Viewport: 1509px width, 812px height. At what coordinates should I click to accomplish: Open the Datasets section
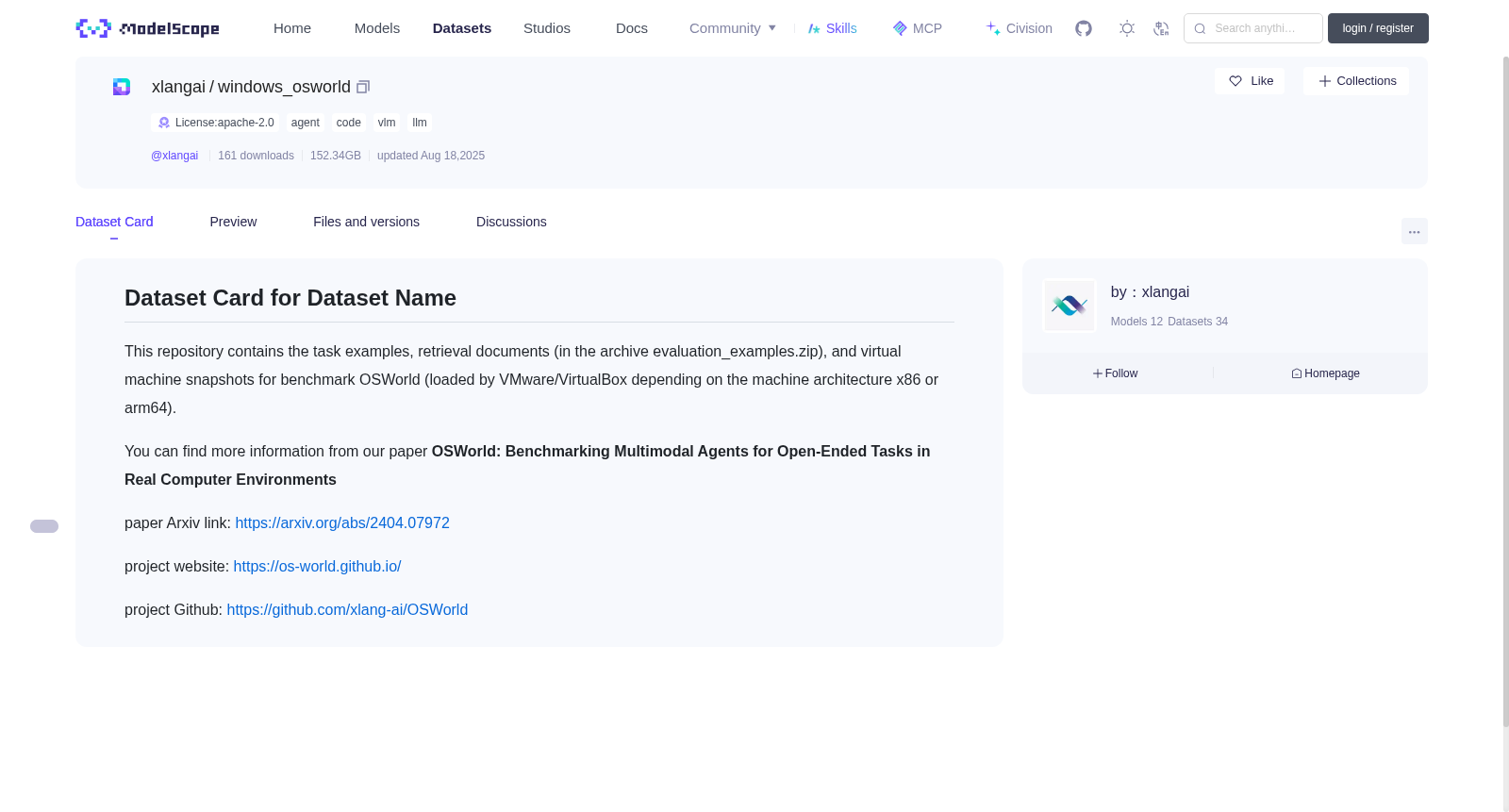tap(462, 28)
